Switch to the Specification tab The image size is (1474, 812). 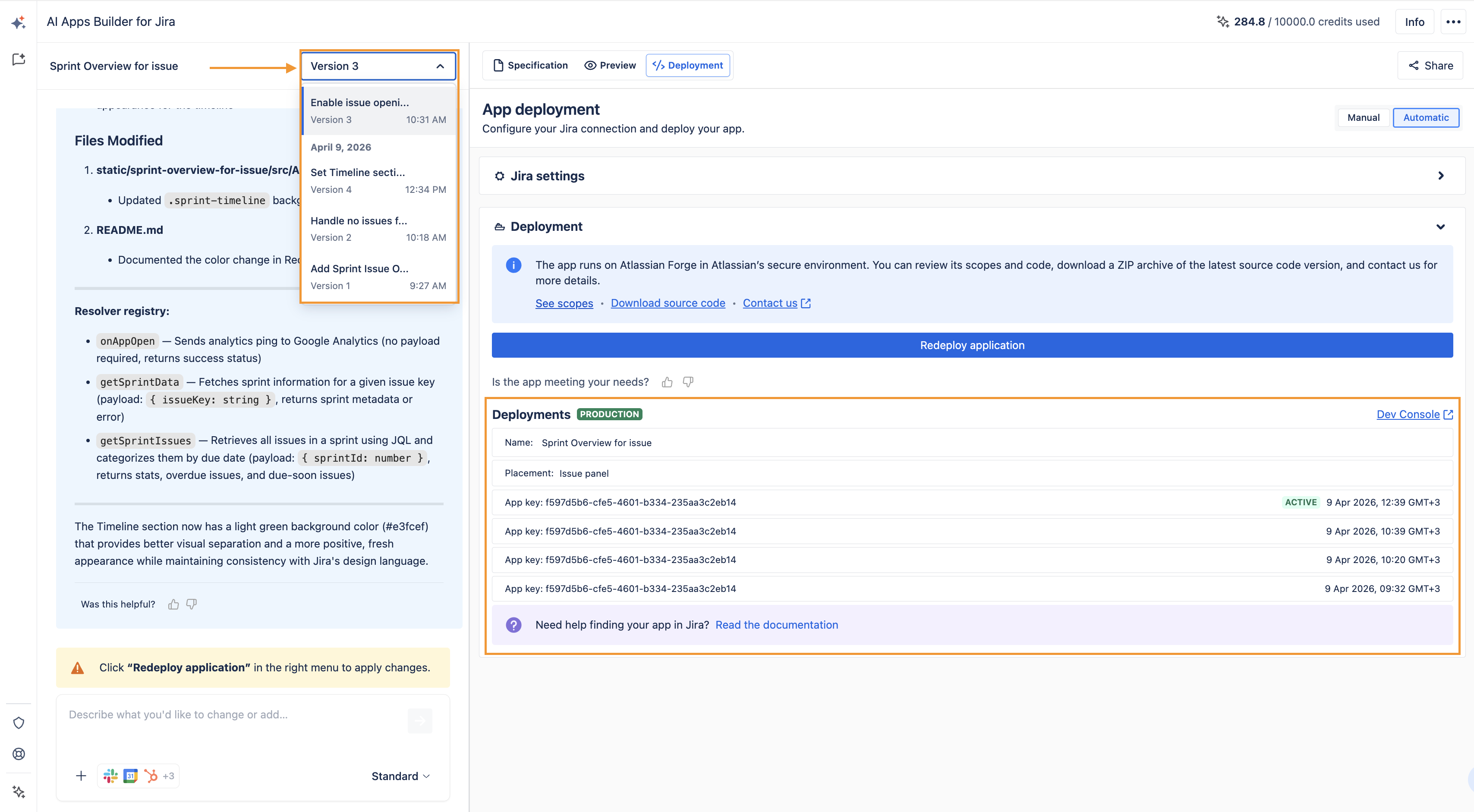[530, 65]
